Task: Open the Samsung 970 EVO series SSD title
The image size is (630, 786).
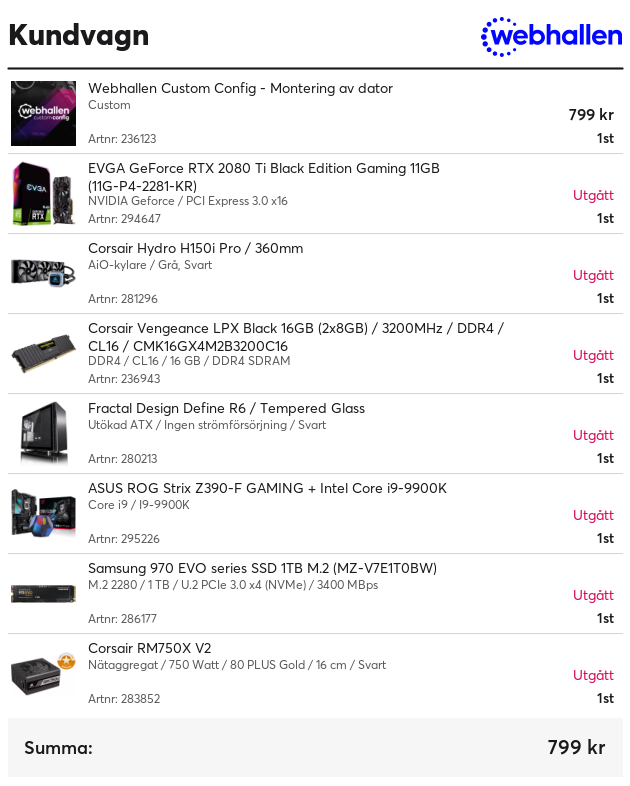Action: [262, 568]
